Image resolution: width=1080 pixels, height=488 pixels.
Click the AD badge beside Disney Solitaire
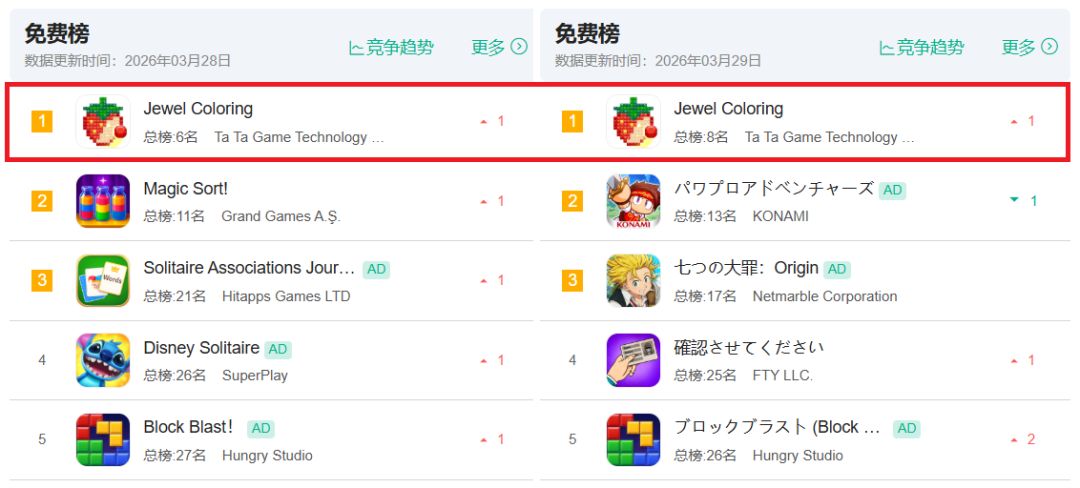(278, 349)
